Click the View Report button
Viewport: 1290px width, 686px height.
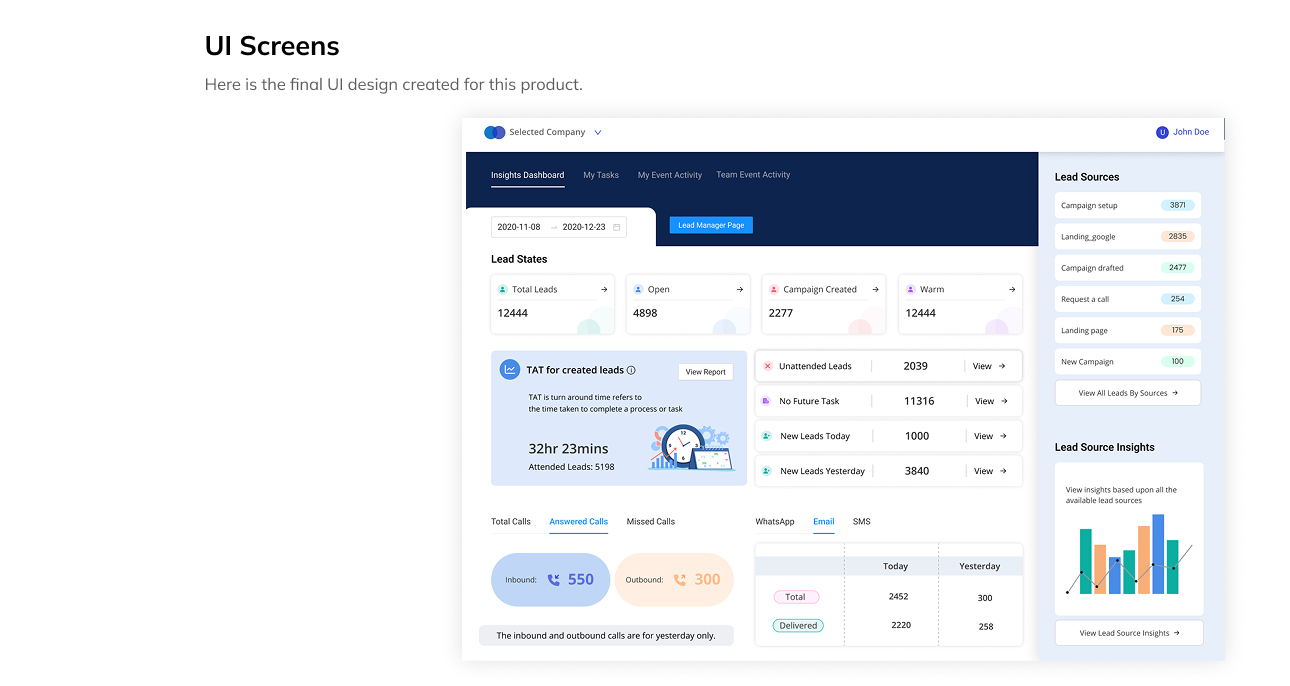tap(705, 372)
